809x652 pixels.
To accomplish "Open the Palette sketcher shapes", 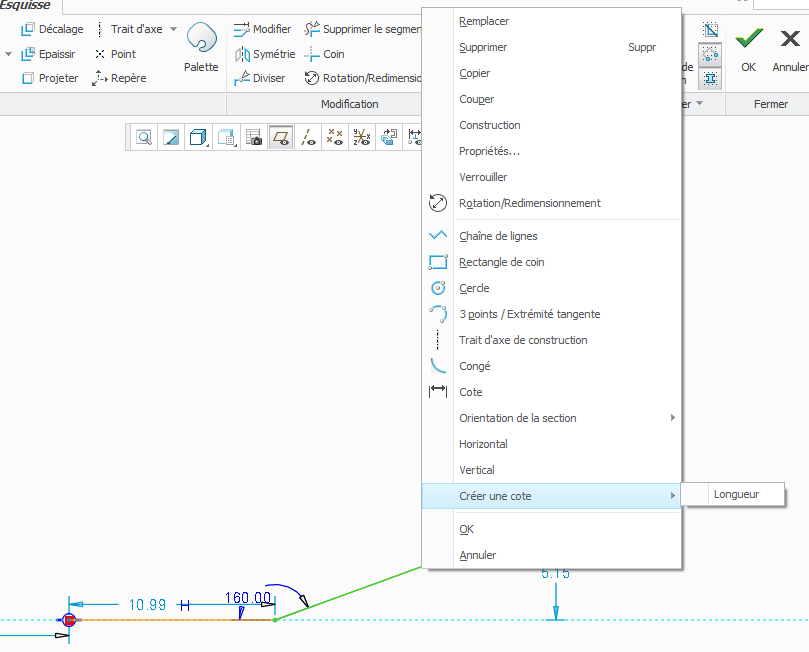I will click(201, 47).
